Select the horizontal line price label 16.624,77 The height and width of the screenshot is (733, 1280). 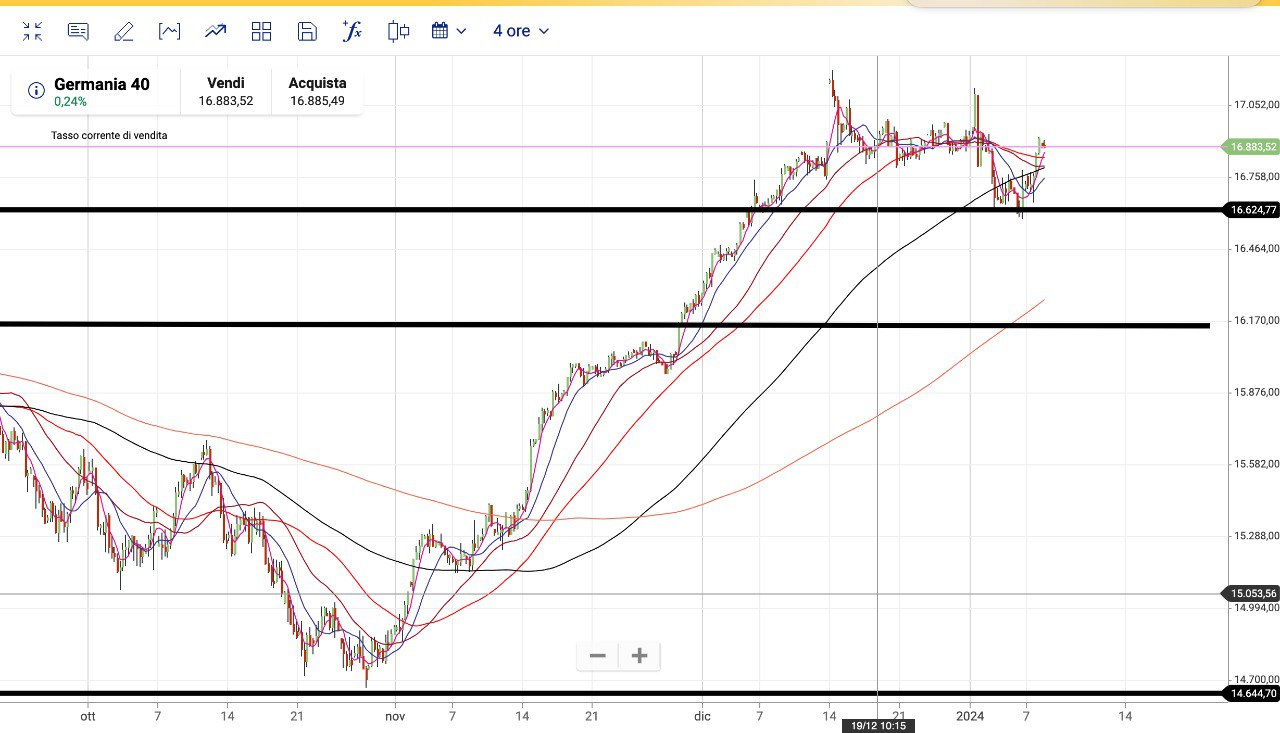1252,210
